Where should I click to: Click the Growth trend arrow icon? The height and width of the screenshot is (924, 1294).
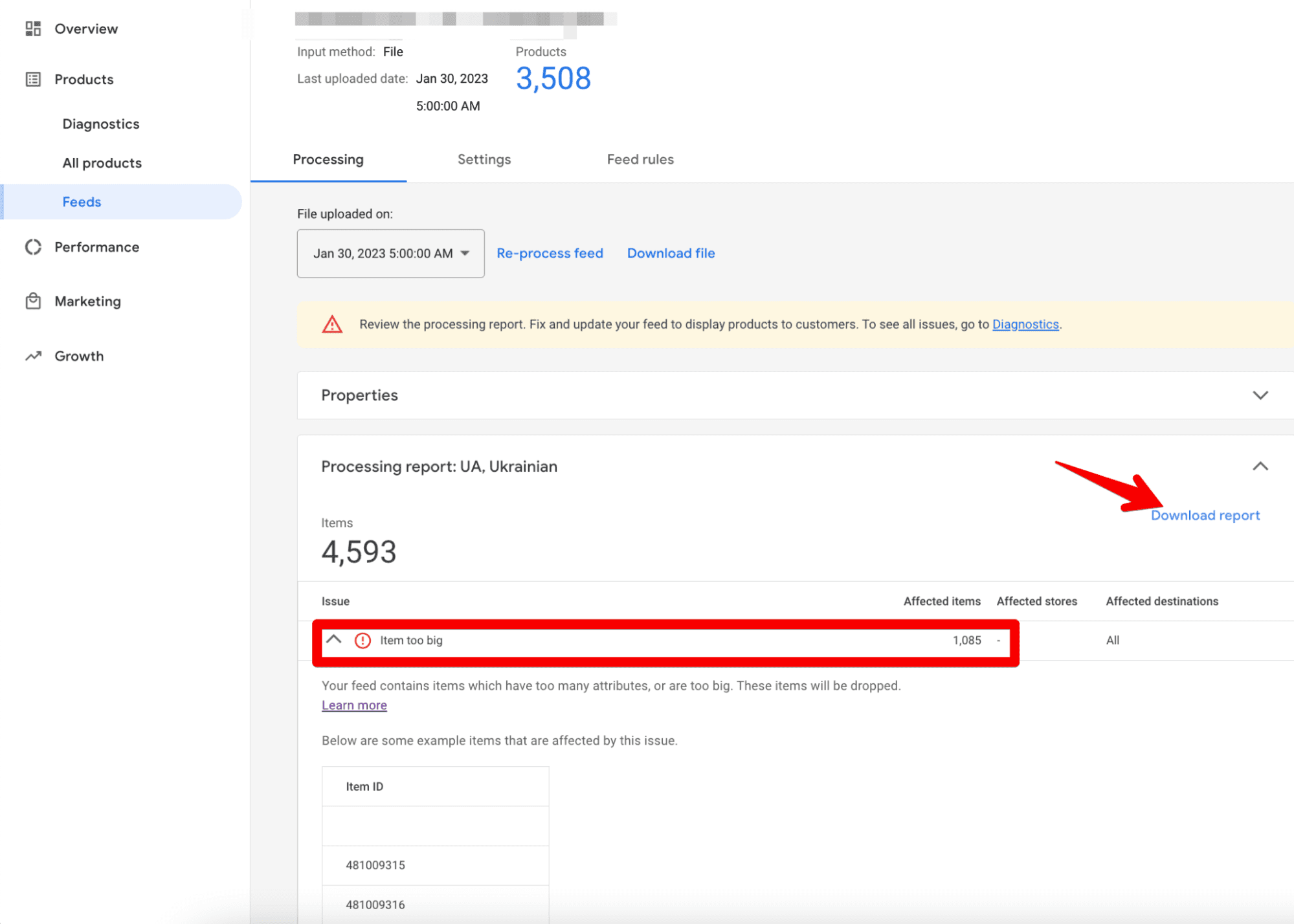click(x=33, y=356)
